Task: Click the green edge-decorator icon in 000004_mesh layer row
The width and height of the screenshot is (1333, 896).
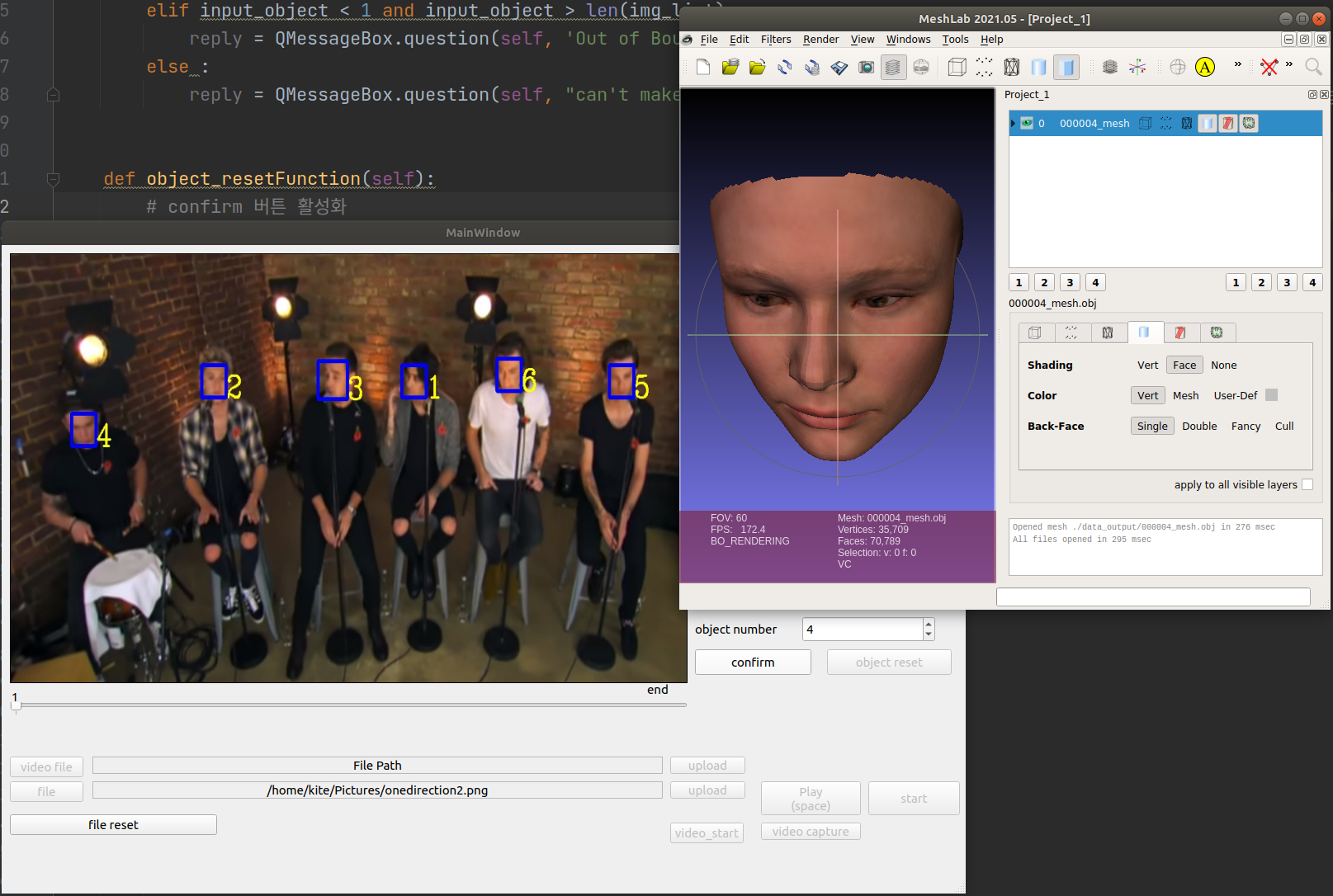Action: pos(1249,123)
